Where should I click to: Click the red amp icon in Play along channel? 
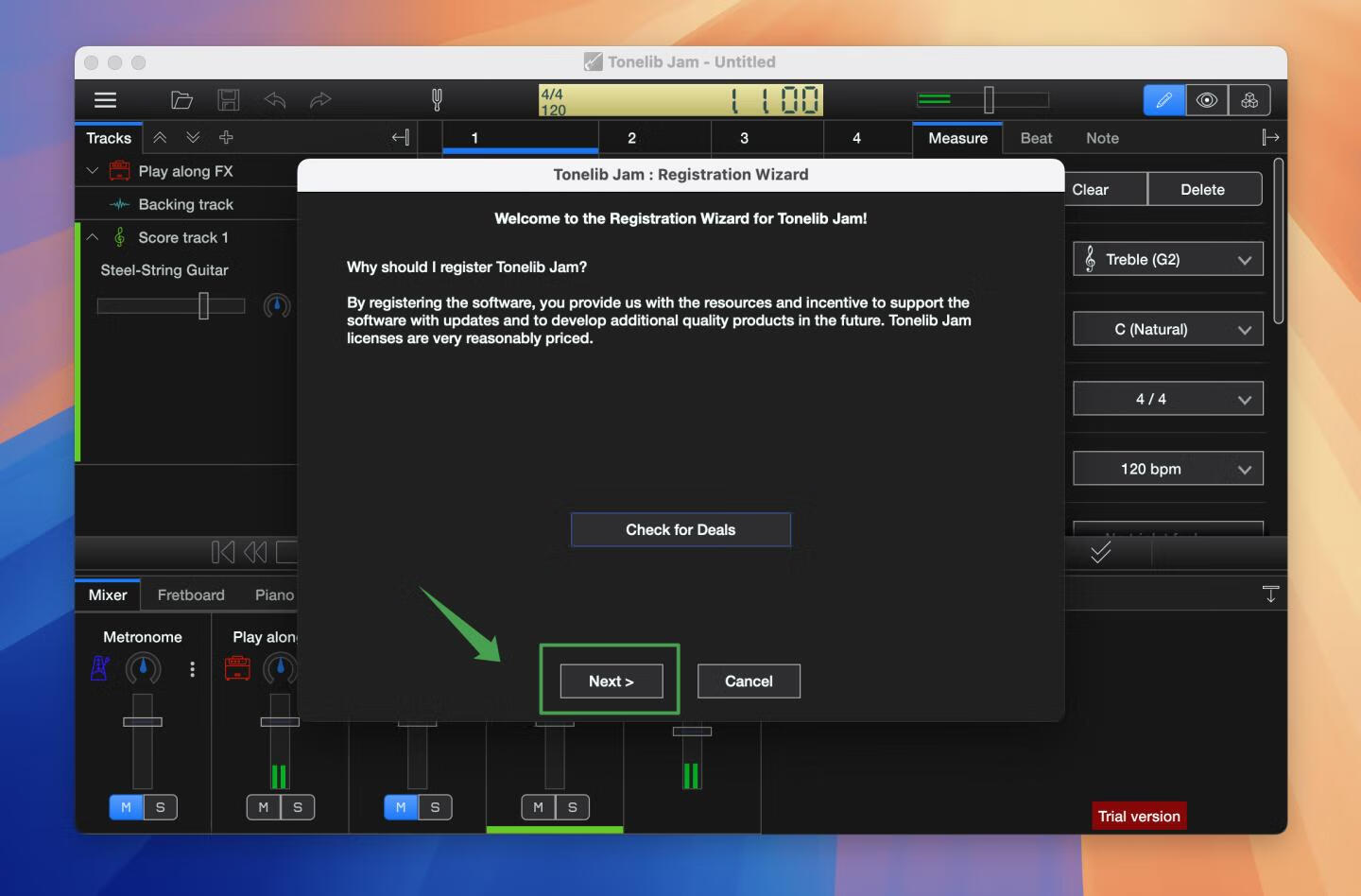[x=237, y=669]
